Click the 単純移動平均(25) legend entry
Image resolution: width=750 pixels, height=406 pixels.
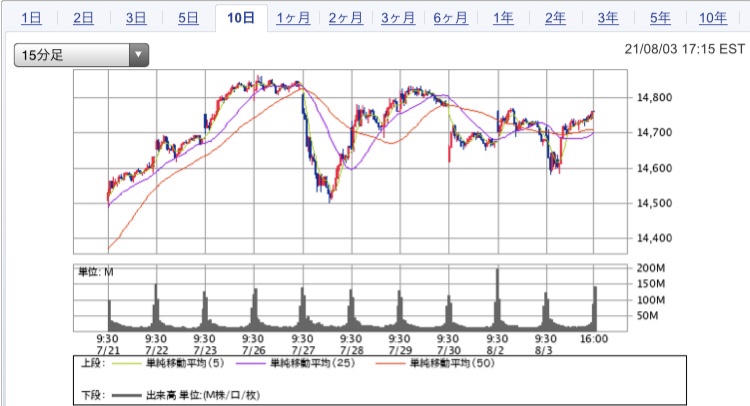coord(313,363)
